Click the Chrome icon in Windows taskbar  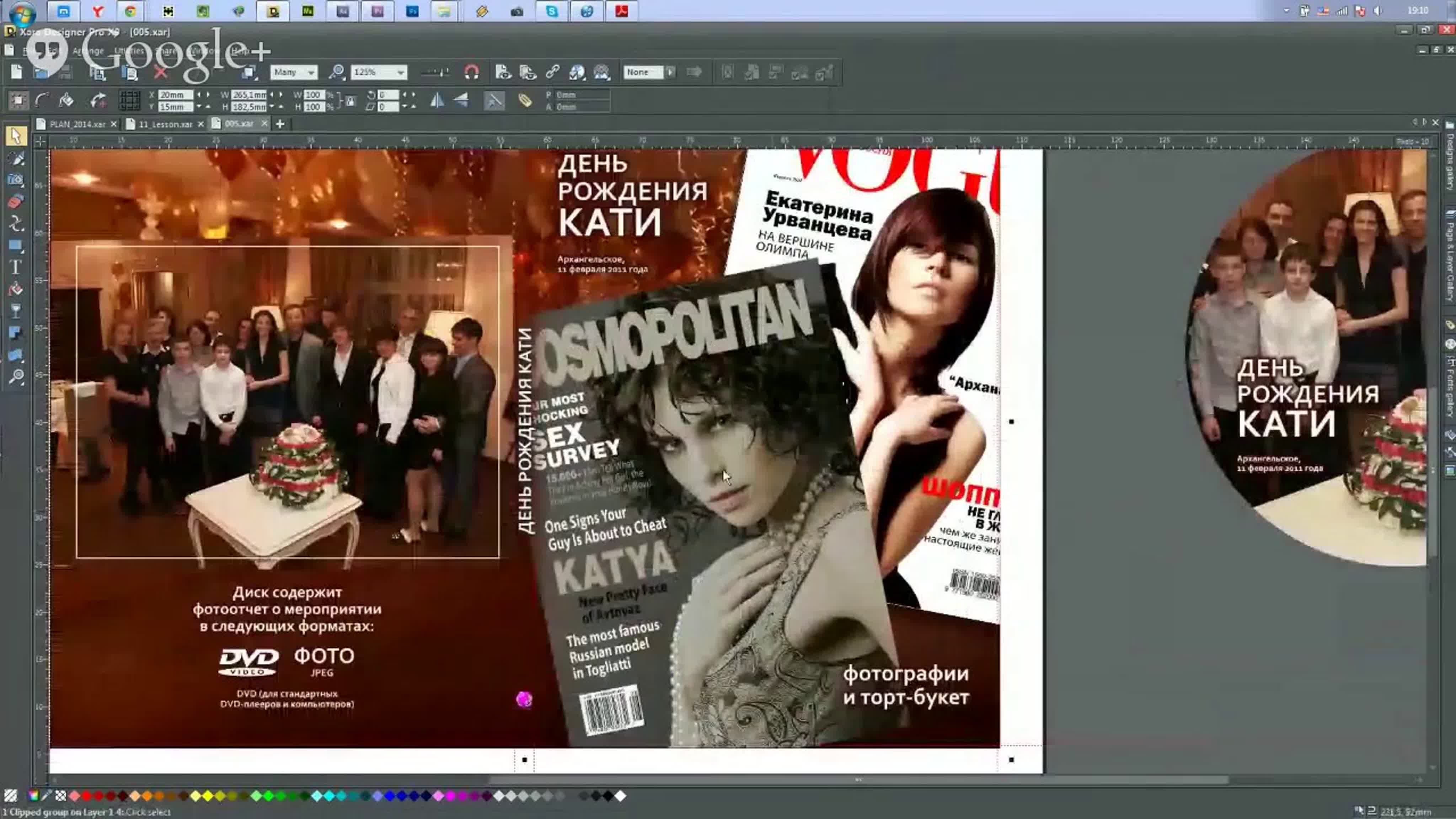[130, 11]
